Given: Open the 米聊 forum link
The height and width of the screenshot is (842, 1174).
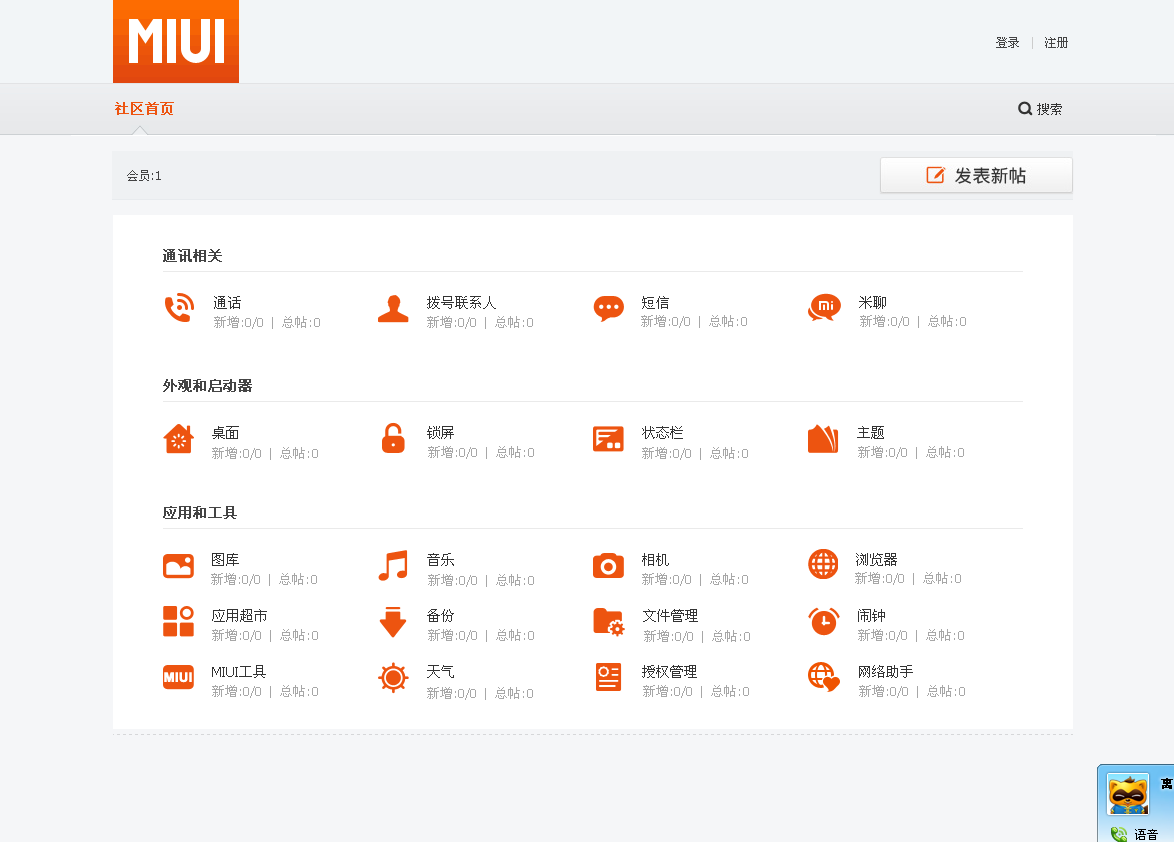Looking at the screenshot, I should click(872, 302).
